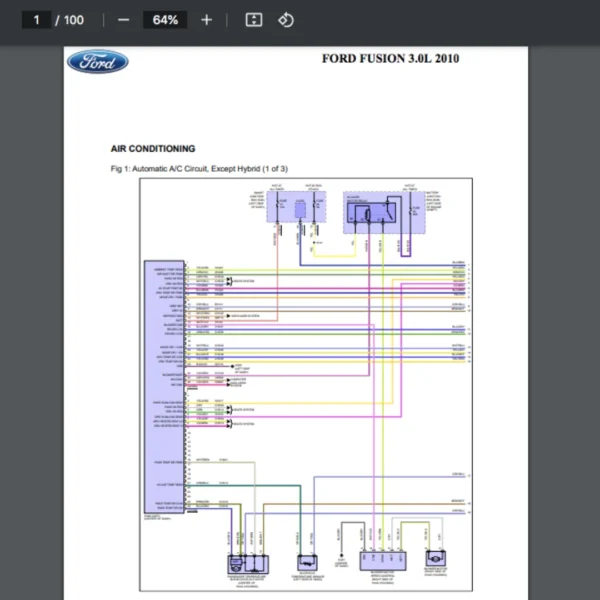
Task: Click the FORD FUSION 3.0L 2010 title
Action: (391, 58)
